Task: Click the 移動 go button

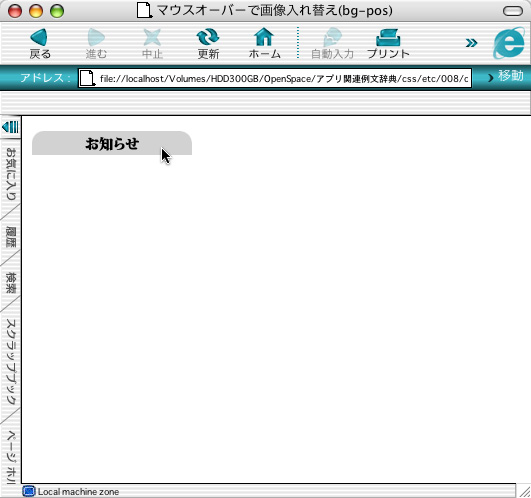Action: [506, 77]
